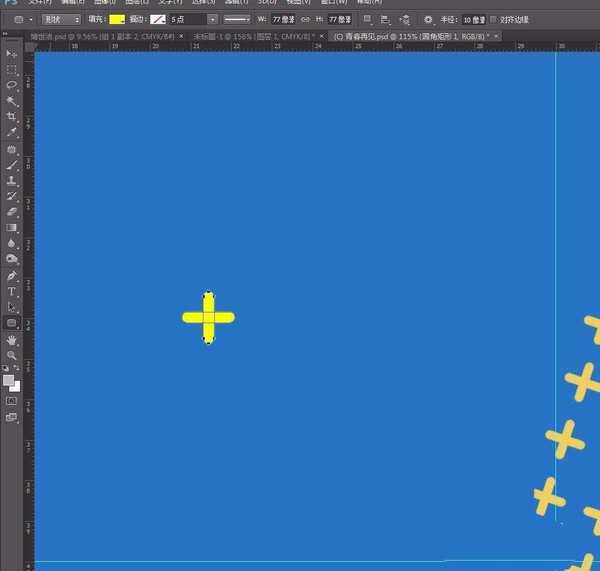Viewport: 600px width, 571px height.
Task: Open the yellow fill color swatch
Action: click(117, 20)
